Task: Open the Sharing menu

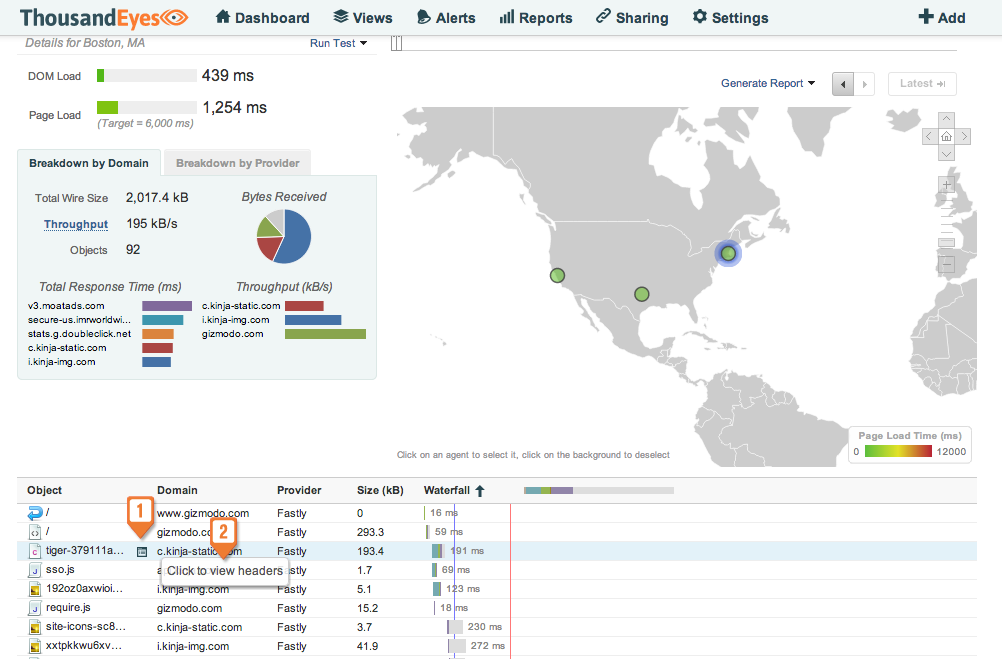Action: coord(632,17)
